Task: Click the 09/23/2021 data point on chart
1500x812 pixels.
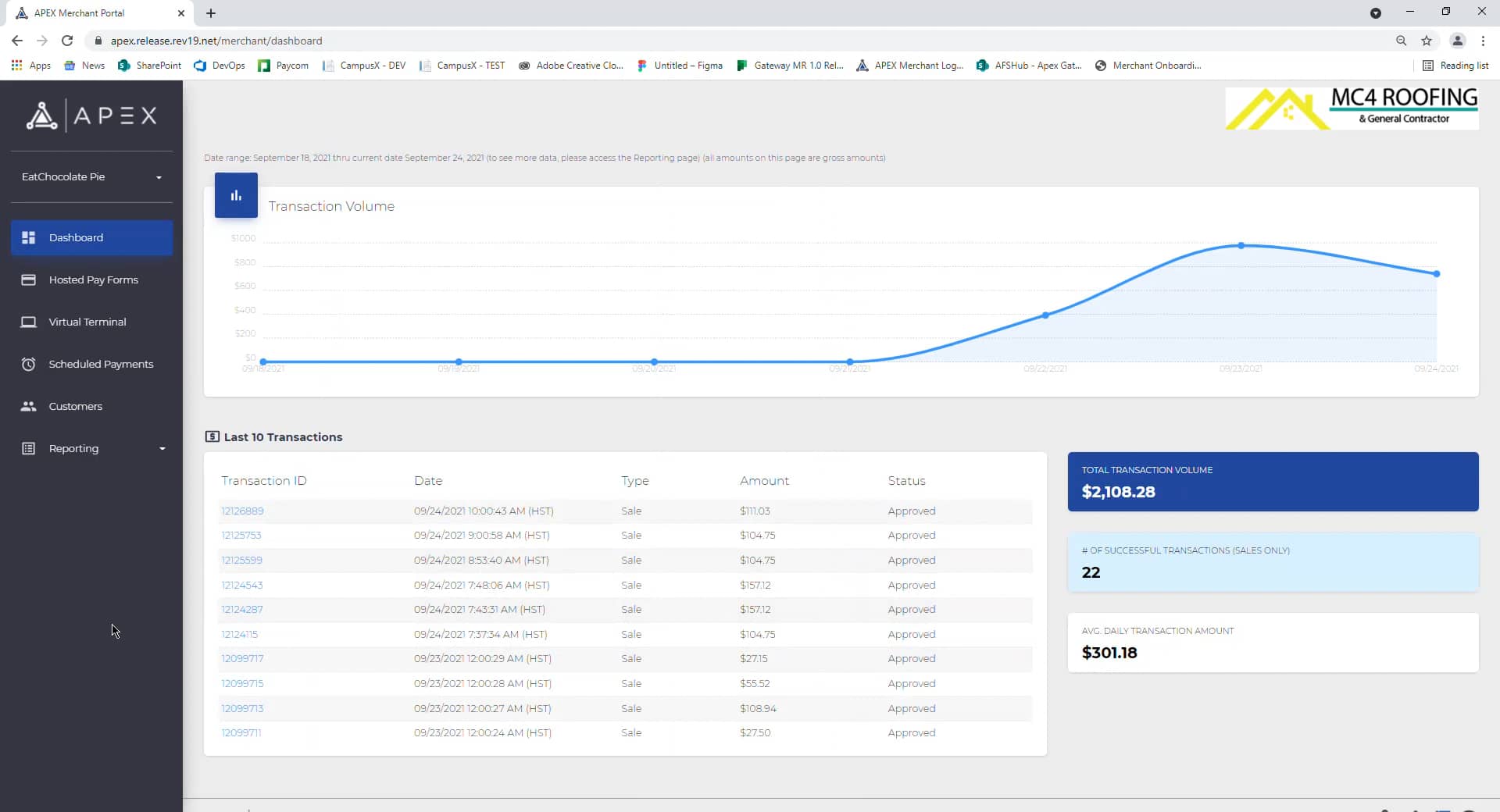Action: point(1240,245)
